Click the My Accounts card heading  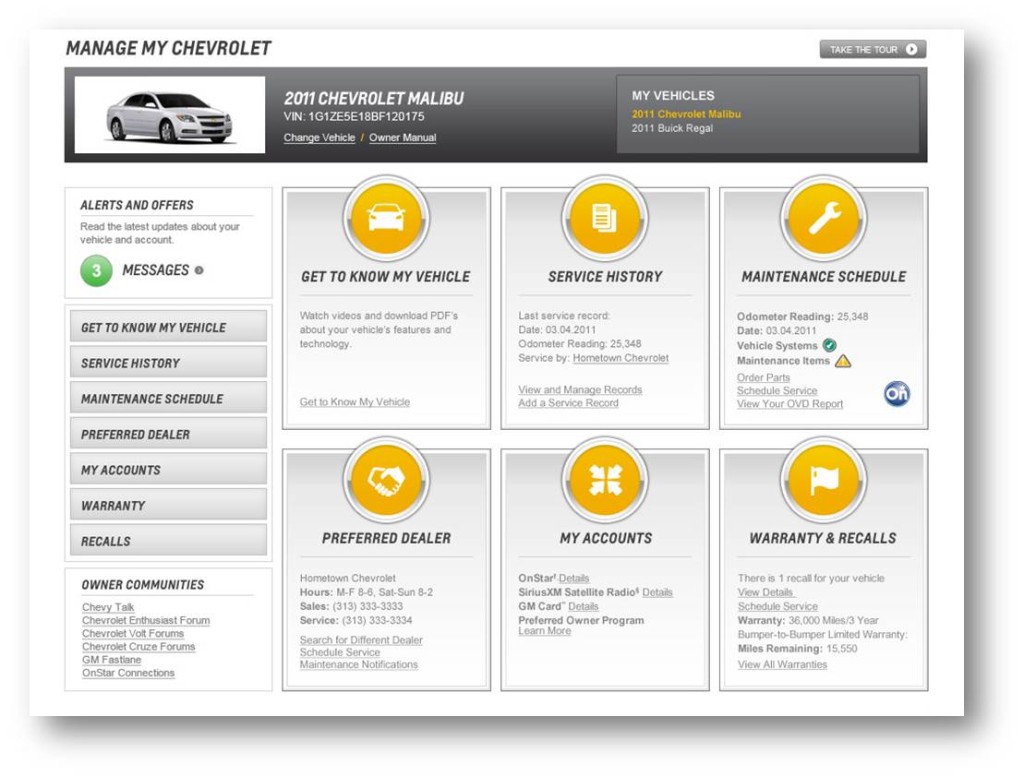tap(605, 538)
